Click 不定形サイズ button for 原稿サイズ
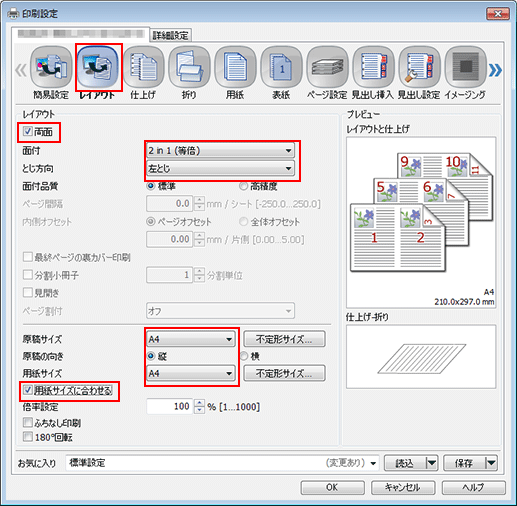517x506 pixels. 284,339
